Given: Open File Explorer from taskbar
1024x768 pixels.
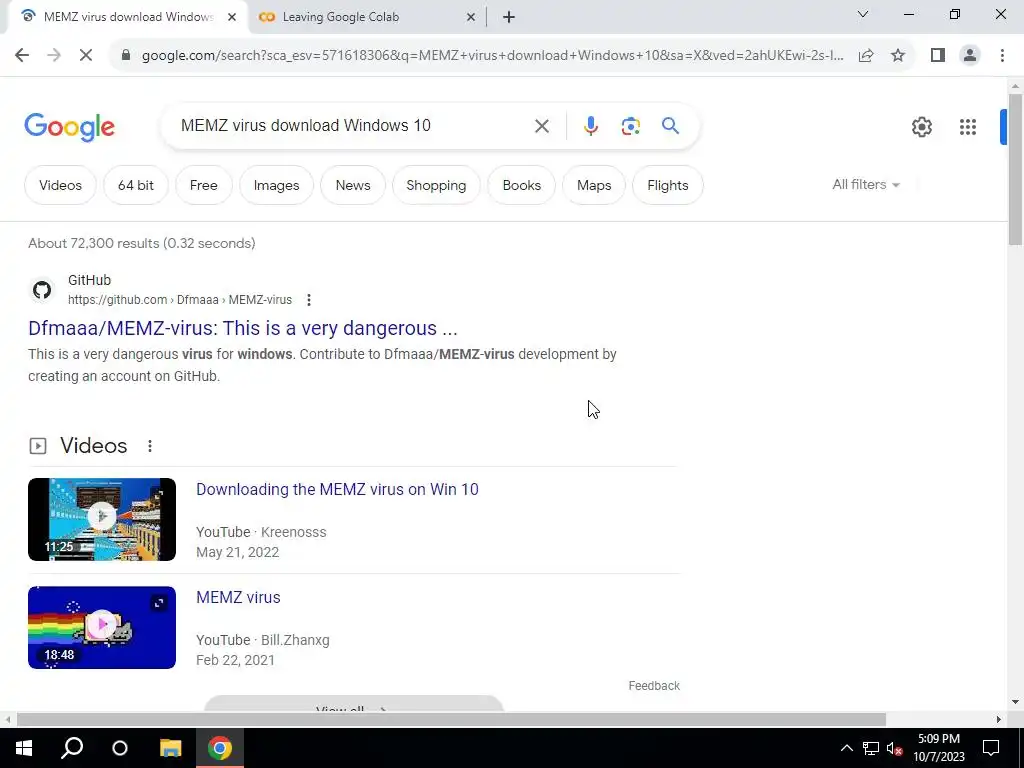Looking at the screenshot, I should pyautogui.click(x=170, y=748).
